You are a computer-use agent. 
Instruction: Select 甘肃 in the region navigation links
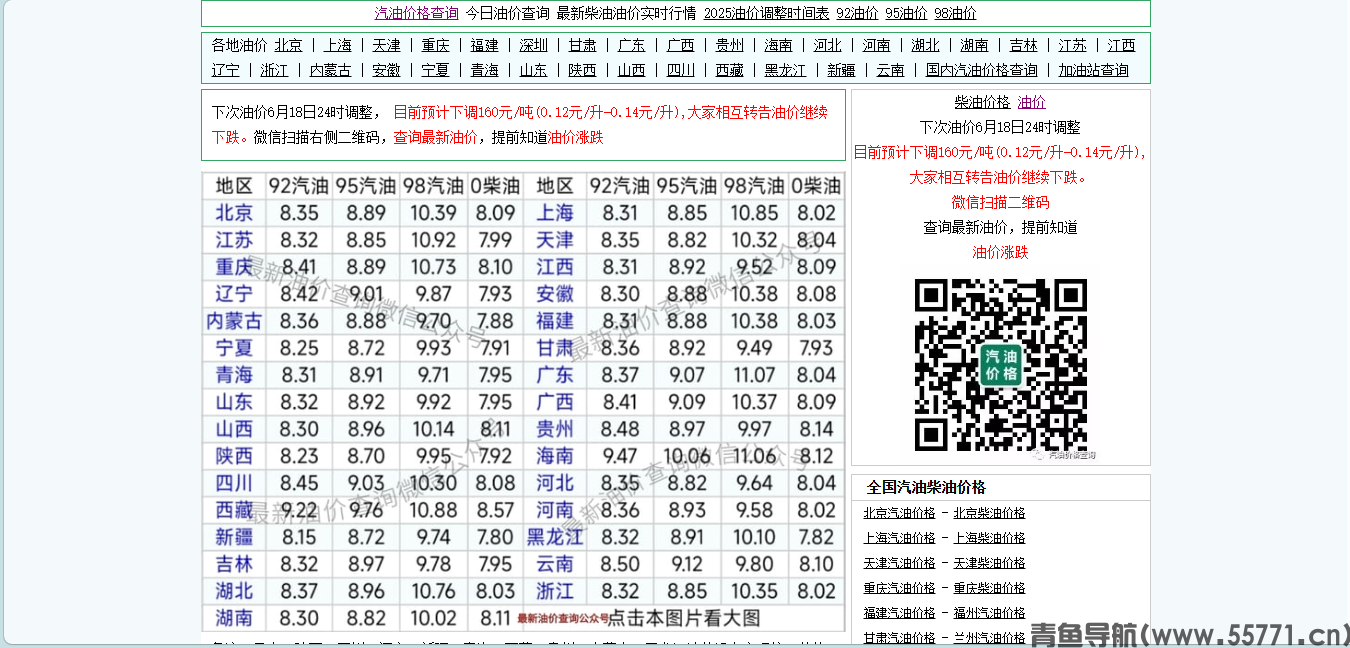click(582, 45)
